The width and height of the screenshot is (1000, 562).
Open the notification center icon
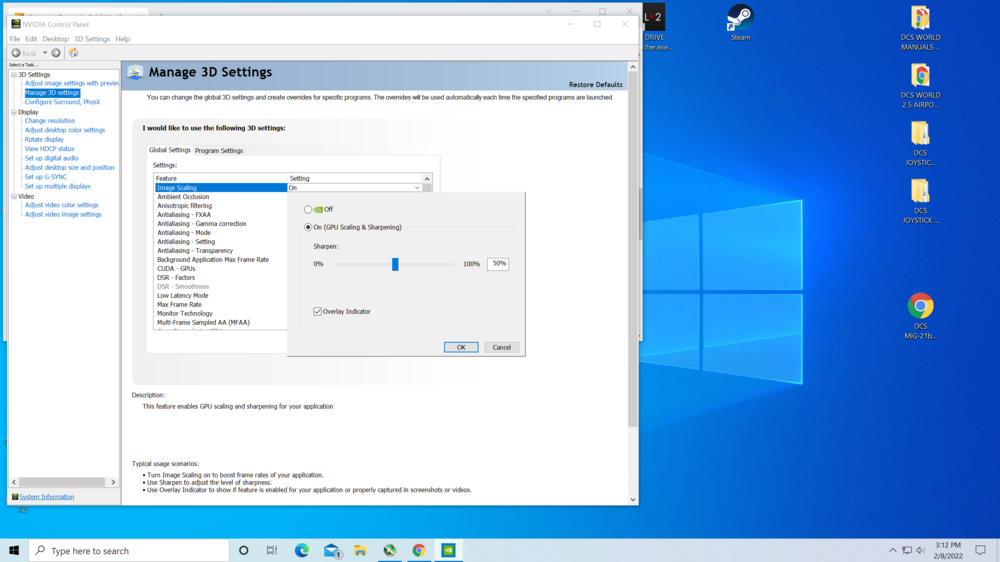tap(980, 551)
